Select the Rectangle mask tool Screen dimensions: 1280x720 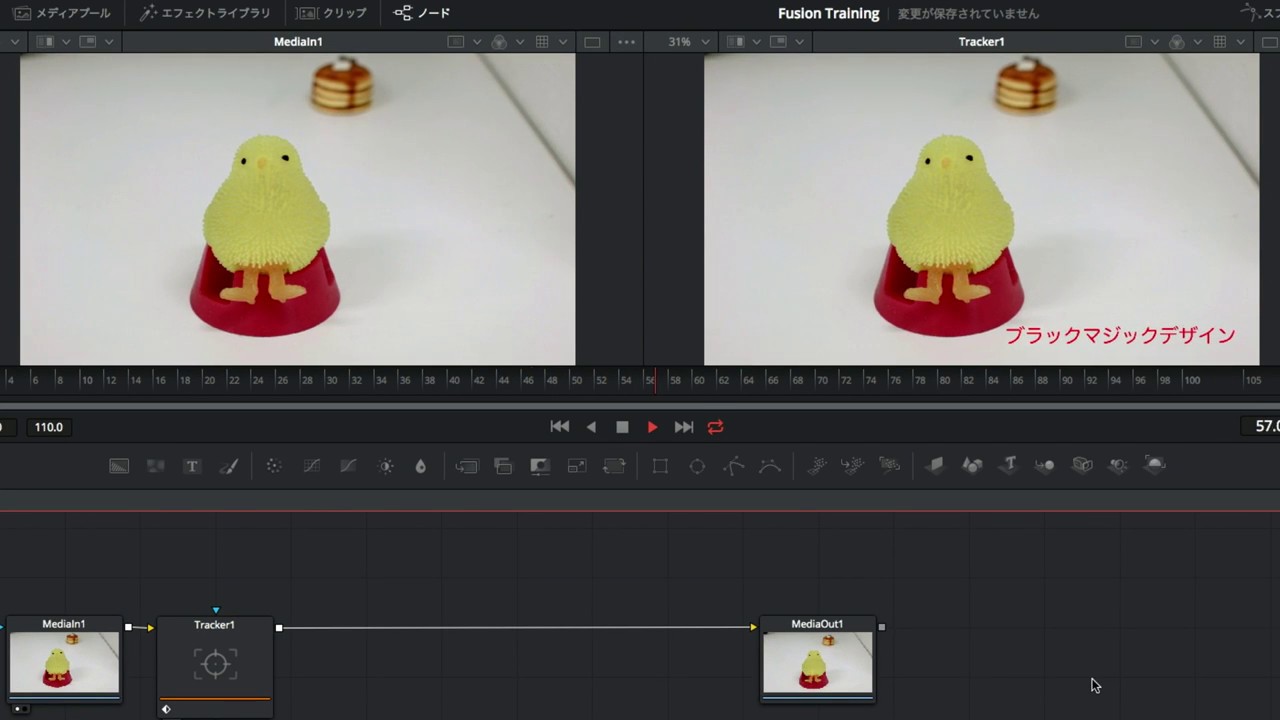coord(660,466)
